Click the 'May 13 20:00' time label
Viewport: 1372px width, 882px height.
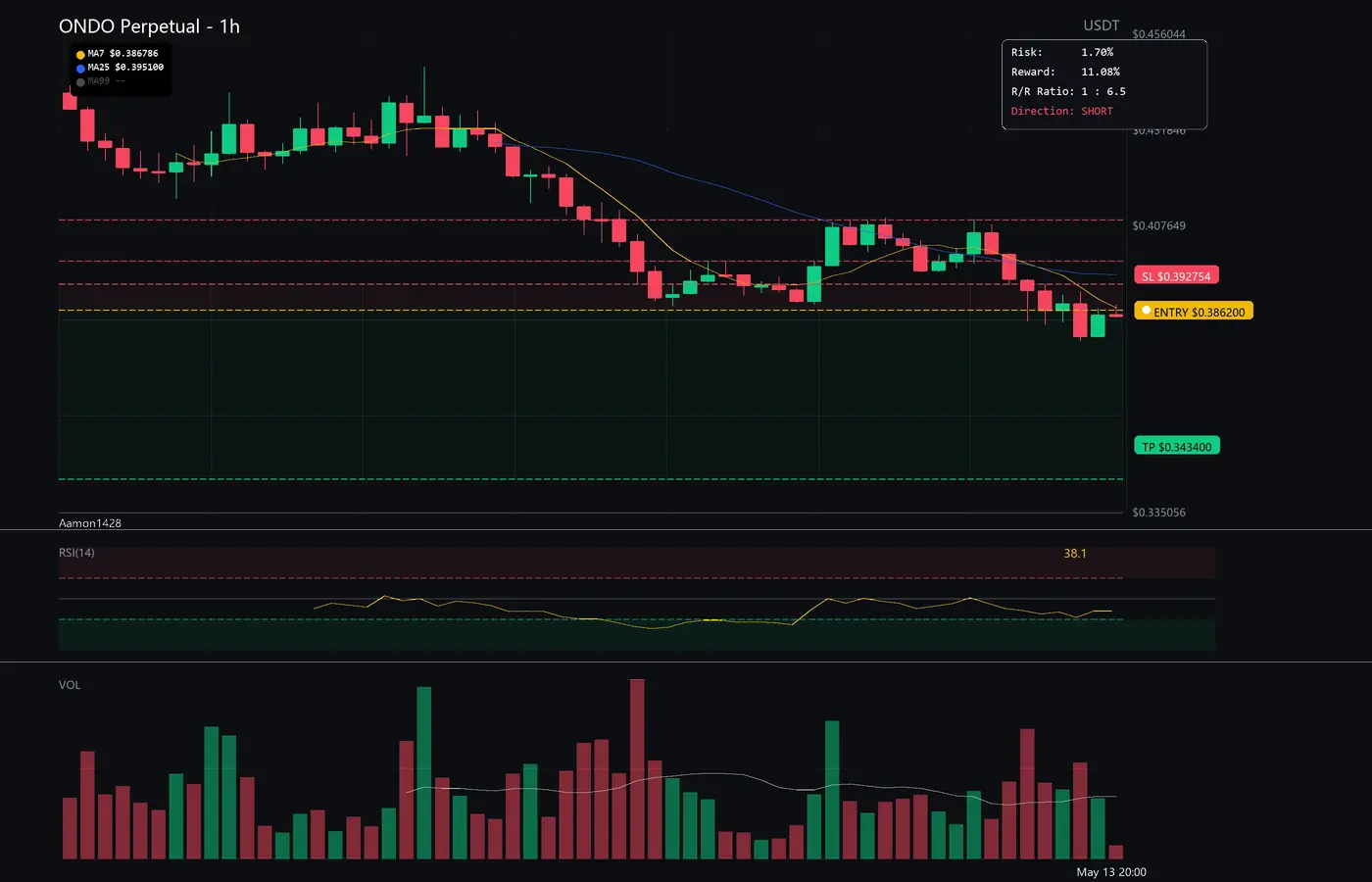pos(1111,872)
